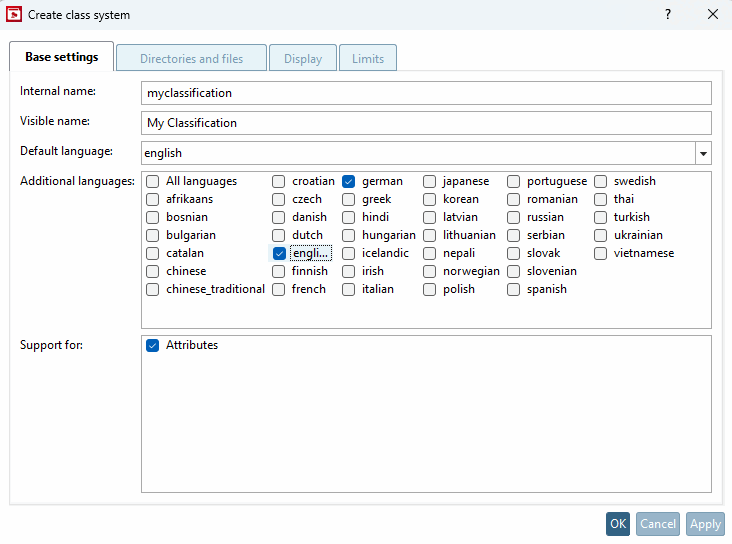Screen dimensions: 732x544
Task: Check the catalan checkbox
Action: 153,253
